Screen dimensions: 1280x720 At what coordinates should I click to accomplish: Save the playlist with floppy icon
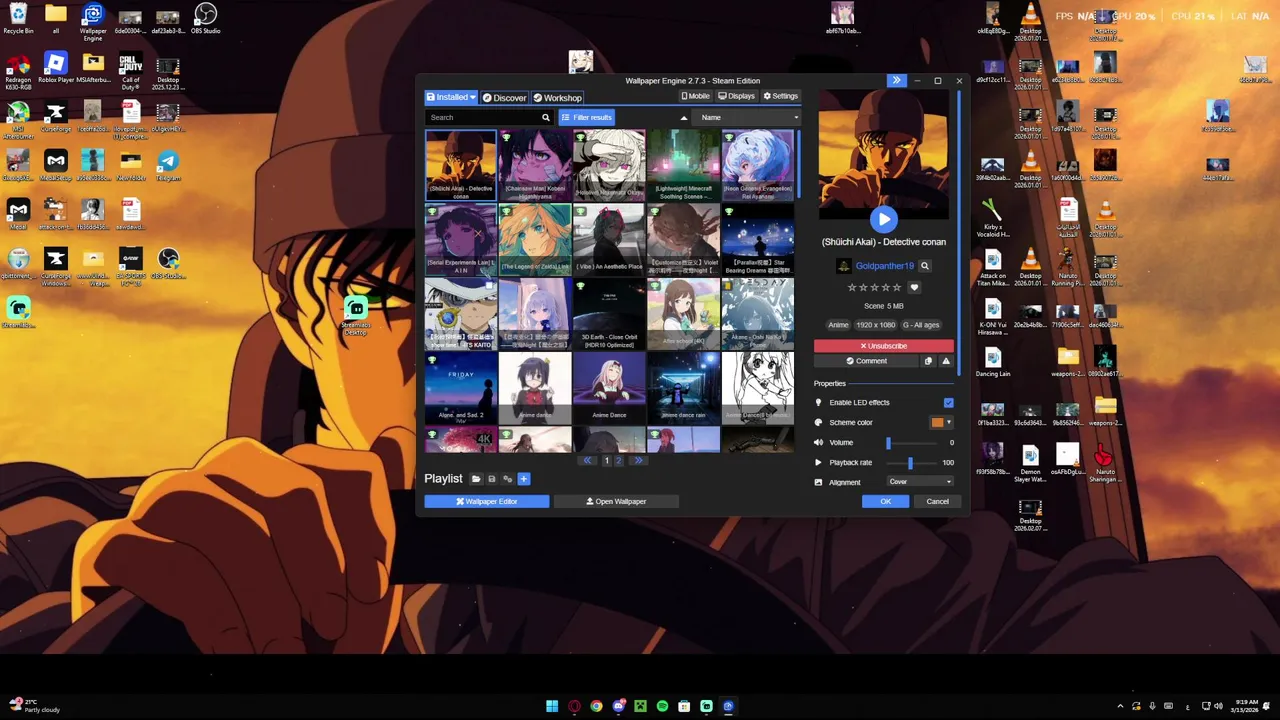[492, 479]
